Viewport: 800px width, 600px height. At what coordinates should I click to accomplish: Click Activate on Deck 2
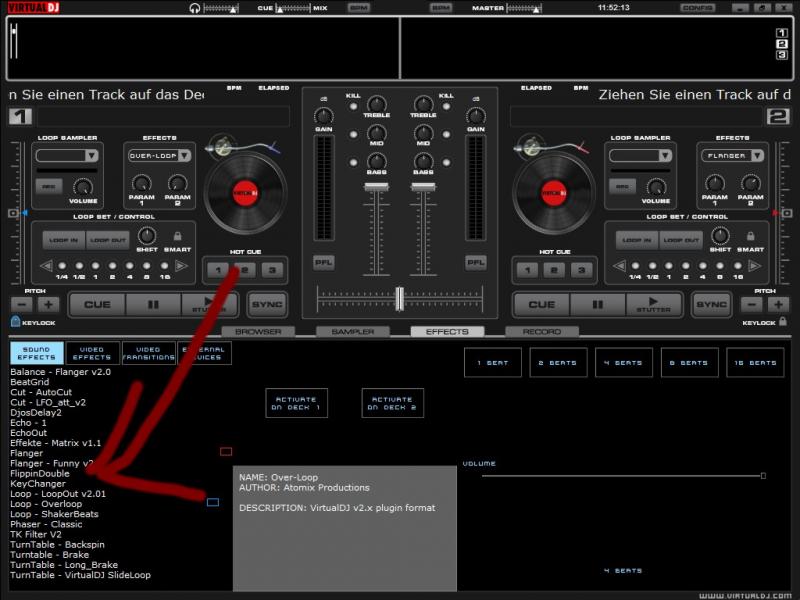[x=392, y=403]
